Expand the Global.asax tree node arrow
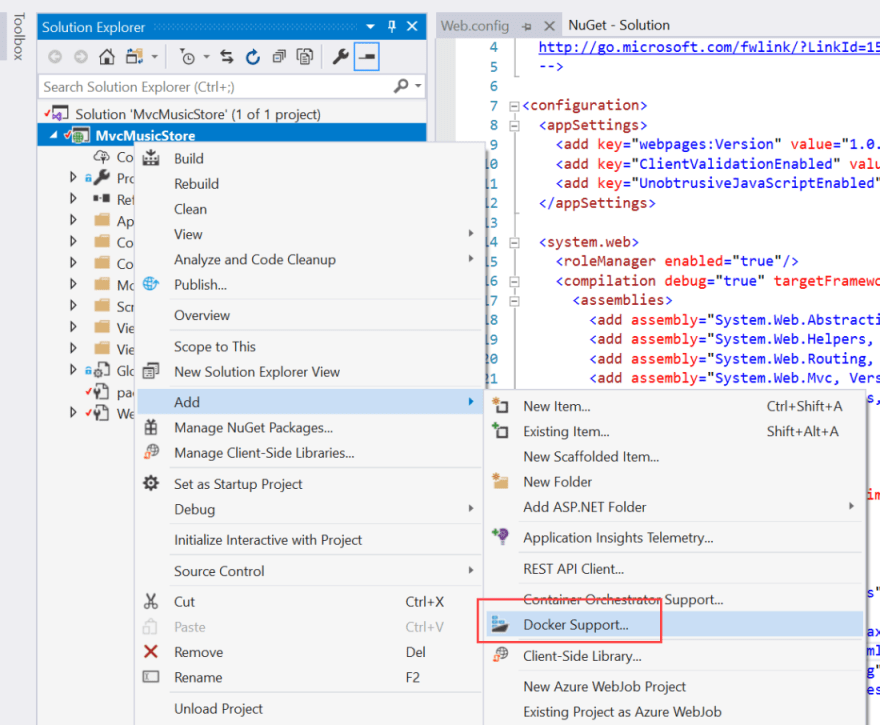Viewport: 880px width, 725px height. [x=73, y=369]
